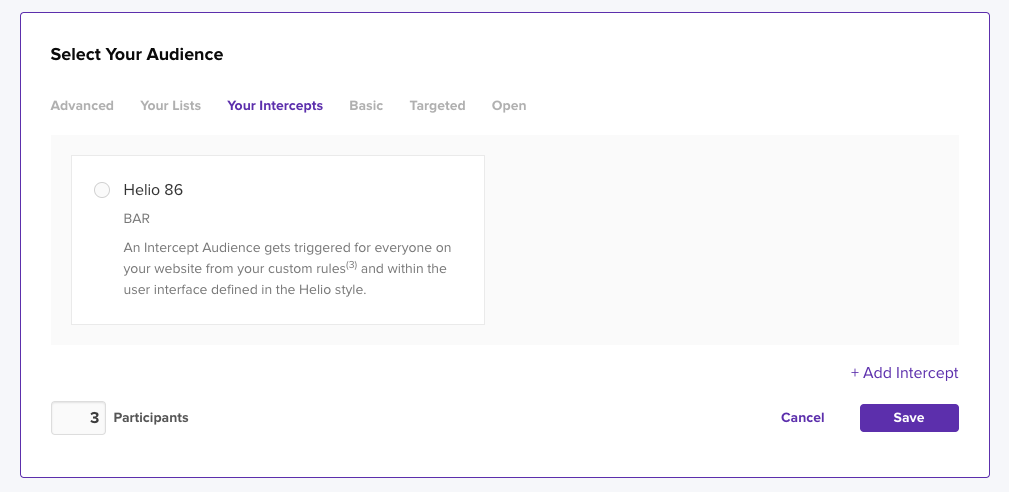Cancel the audience selection
Viewport: 1009px width, 492px height.
(802, 418)
